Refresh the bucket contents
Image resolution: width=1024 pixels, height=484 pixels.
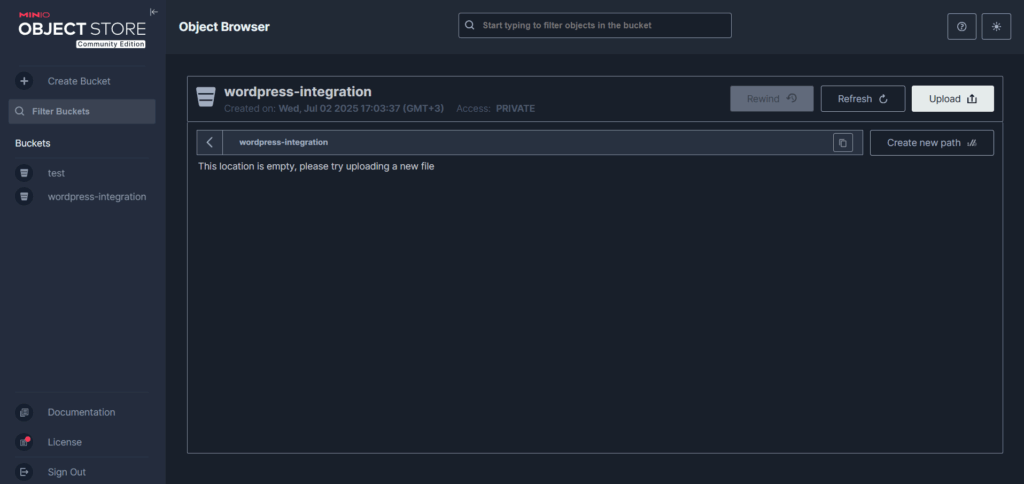[x=863, y=99]
